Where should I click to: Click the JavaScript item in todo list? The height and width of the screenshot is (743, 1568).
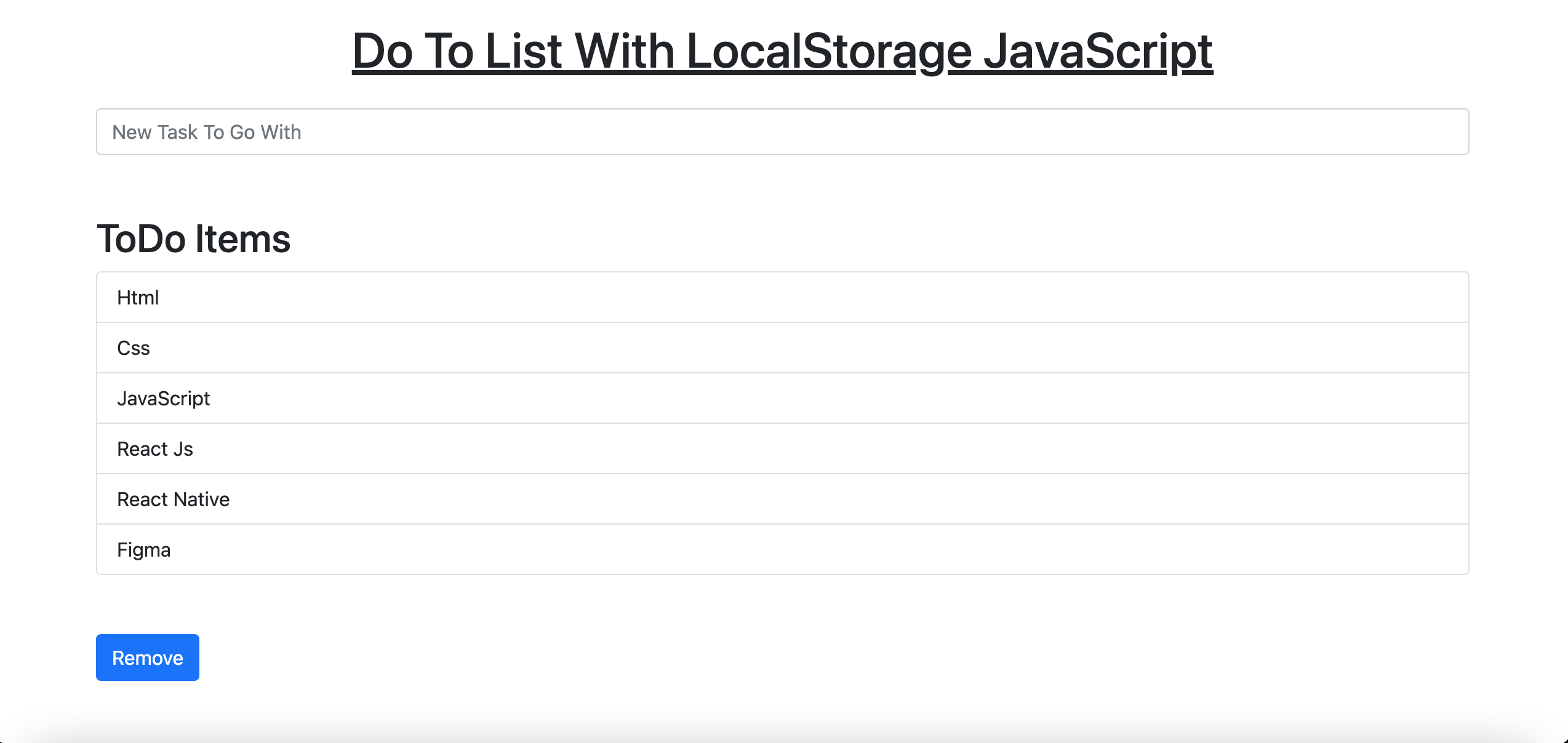point(163,399)
